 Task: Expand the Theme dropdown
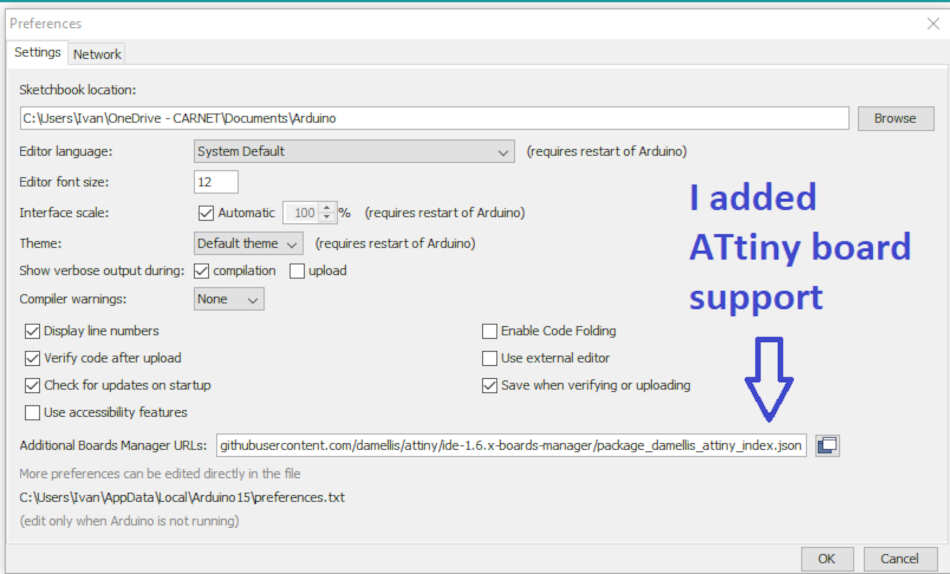pos(248,244)
